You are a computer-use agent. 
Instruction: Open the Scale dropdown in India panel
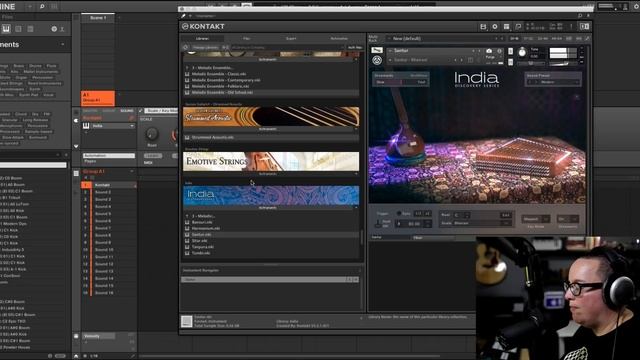(x=482, y=223)
